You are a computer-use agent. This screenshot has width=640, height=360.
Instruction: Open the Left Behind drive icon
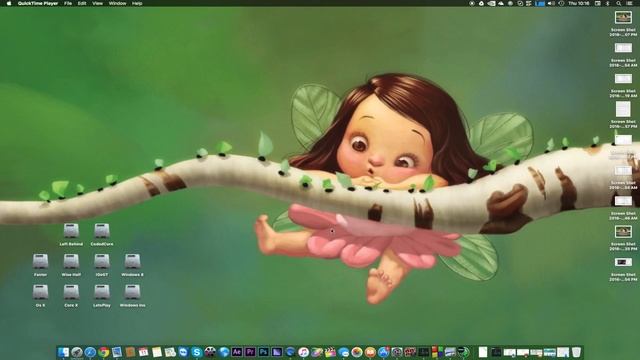pyautogui.click(x=71, y=231)
